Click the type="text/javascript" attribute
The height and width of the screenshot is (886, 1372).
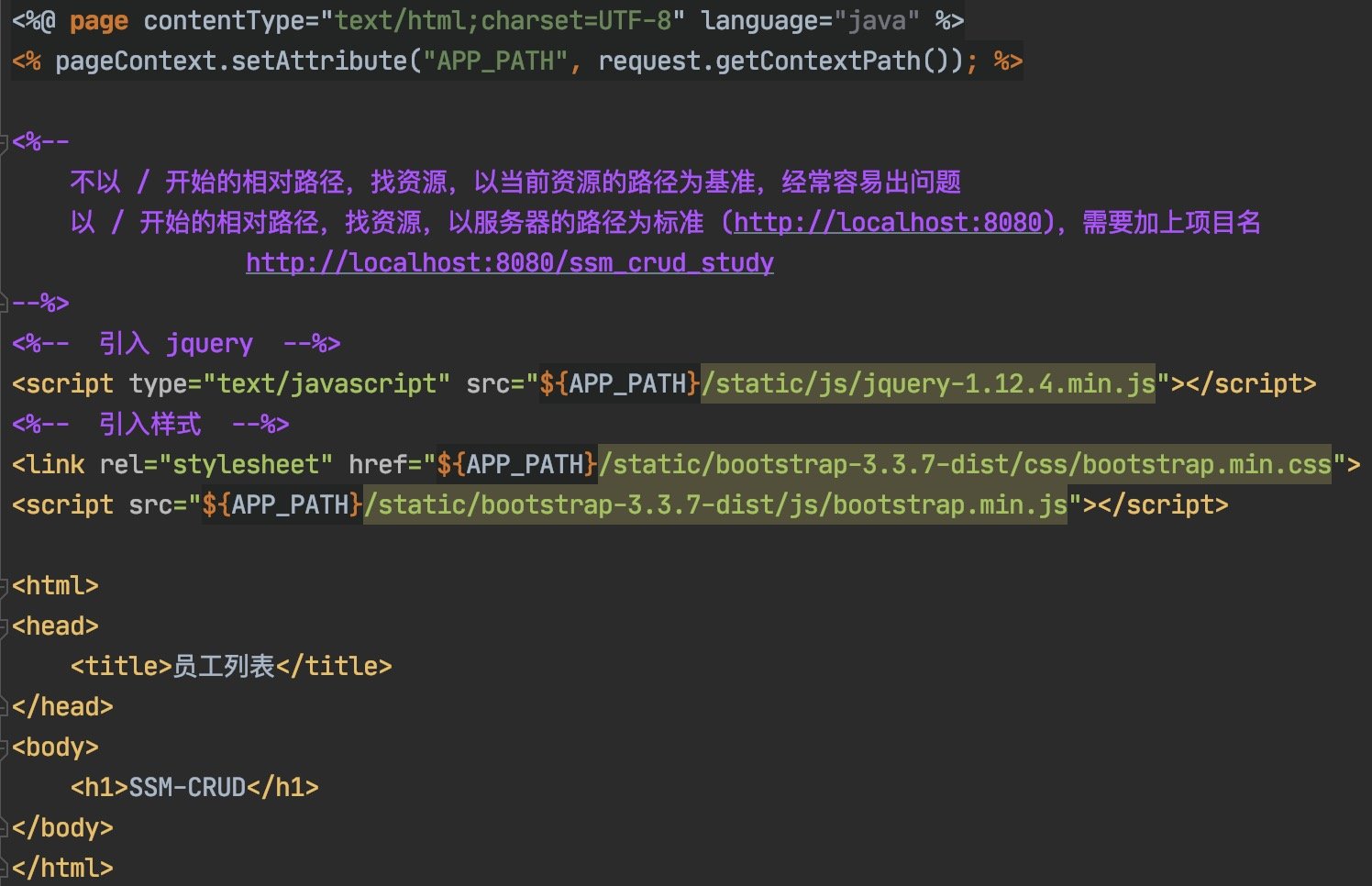pos(290,384)
